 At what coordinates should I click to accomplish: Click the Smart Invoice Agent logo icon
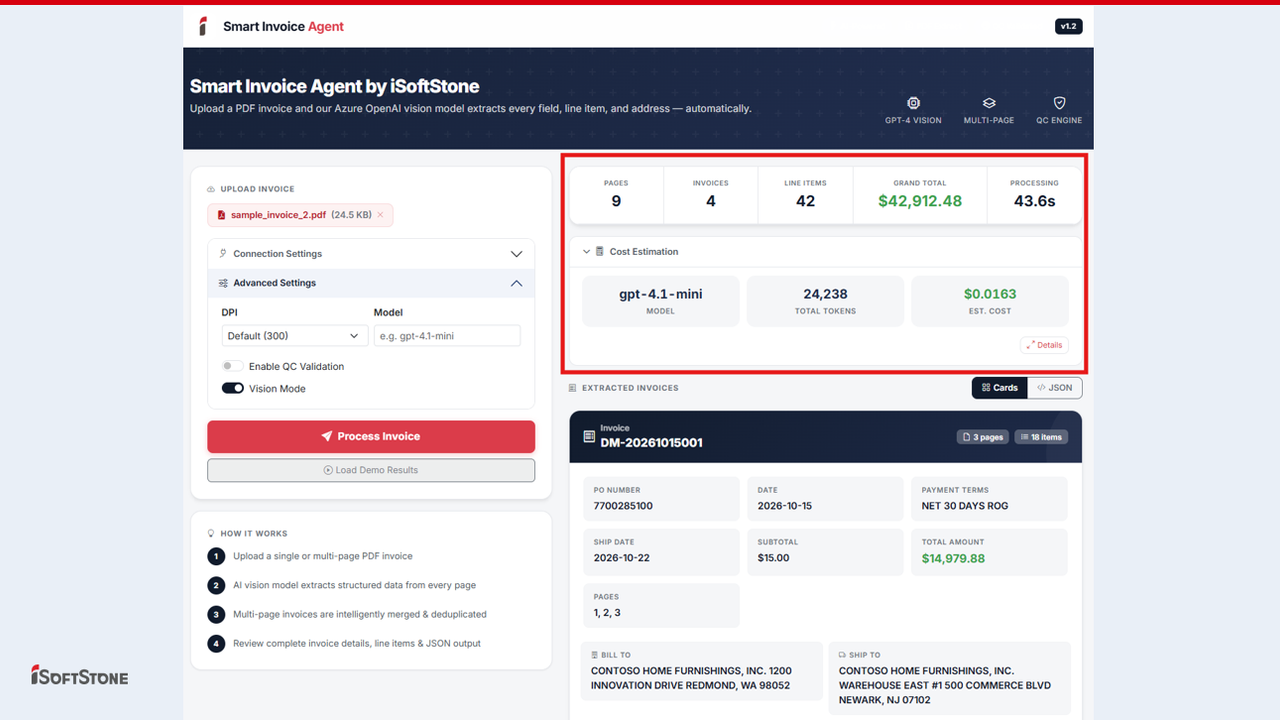point(203,26)
